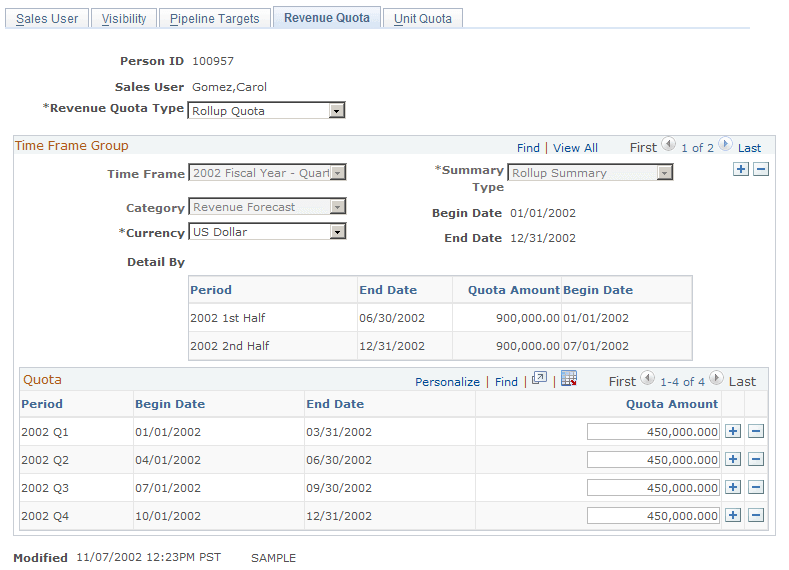Delete the 2002 Q1 quota row
Viewport: 789px width, 570px height.
click(756, 432)
